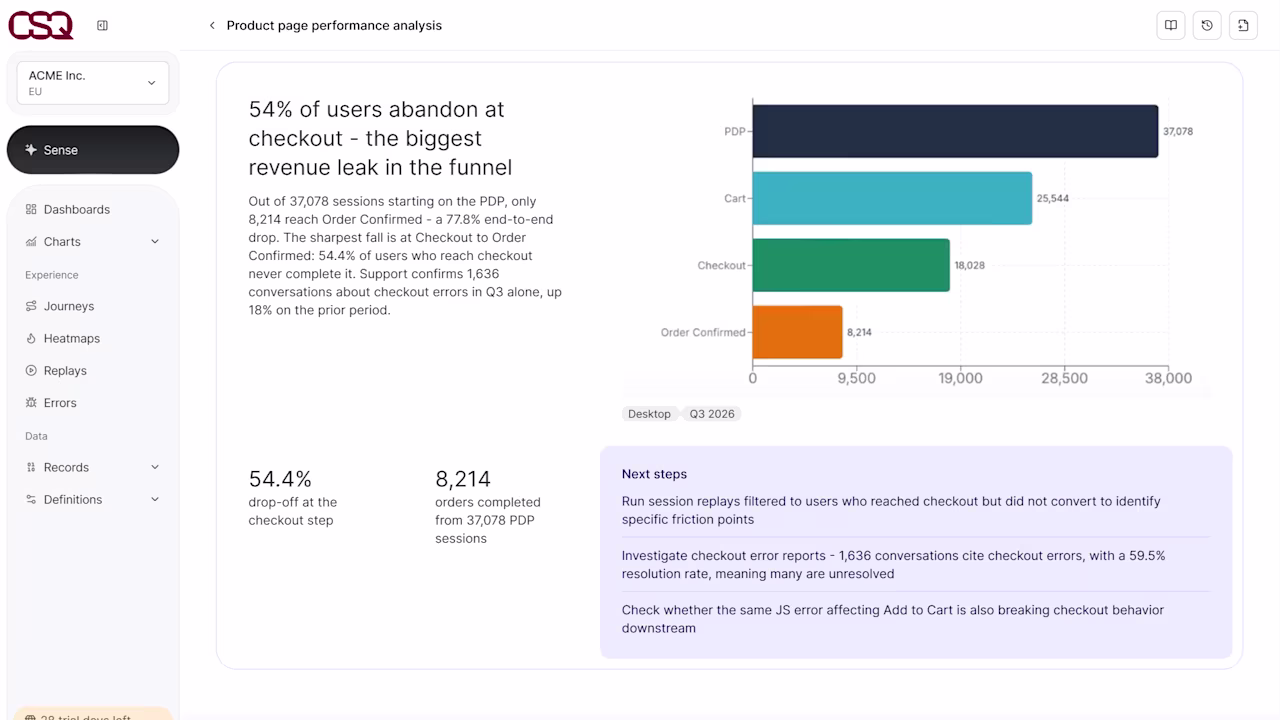Open Dashboards via its grid icon
Screen dimensions: 1280x720
[31, 210]
